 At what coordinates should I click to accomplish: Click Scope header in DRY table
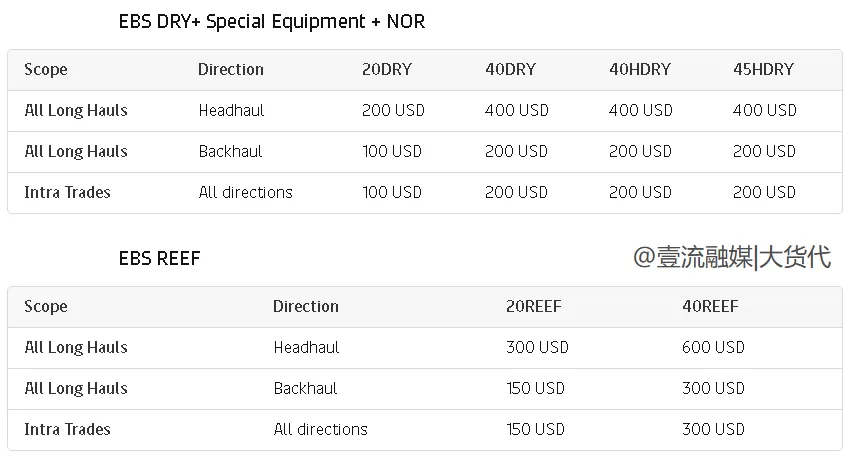46,70
